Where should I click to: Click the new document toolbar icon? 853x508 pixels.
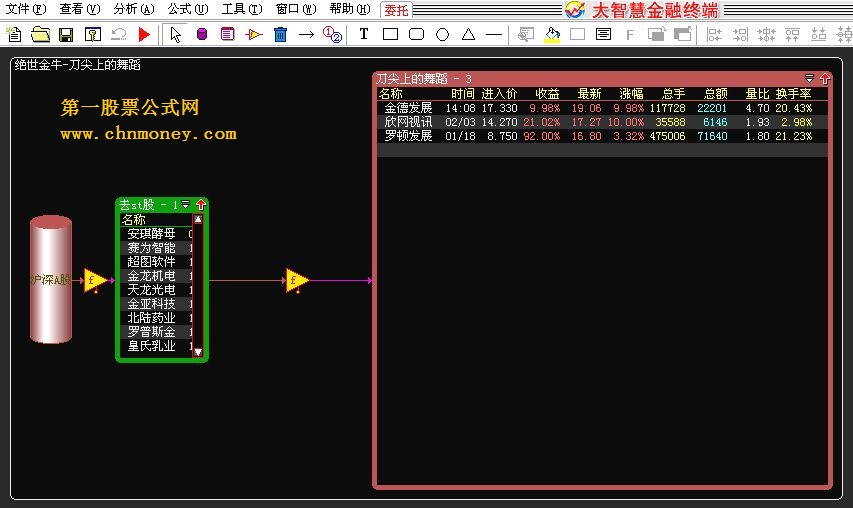(14, 35)
